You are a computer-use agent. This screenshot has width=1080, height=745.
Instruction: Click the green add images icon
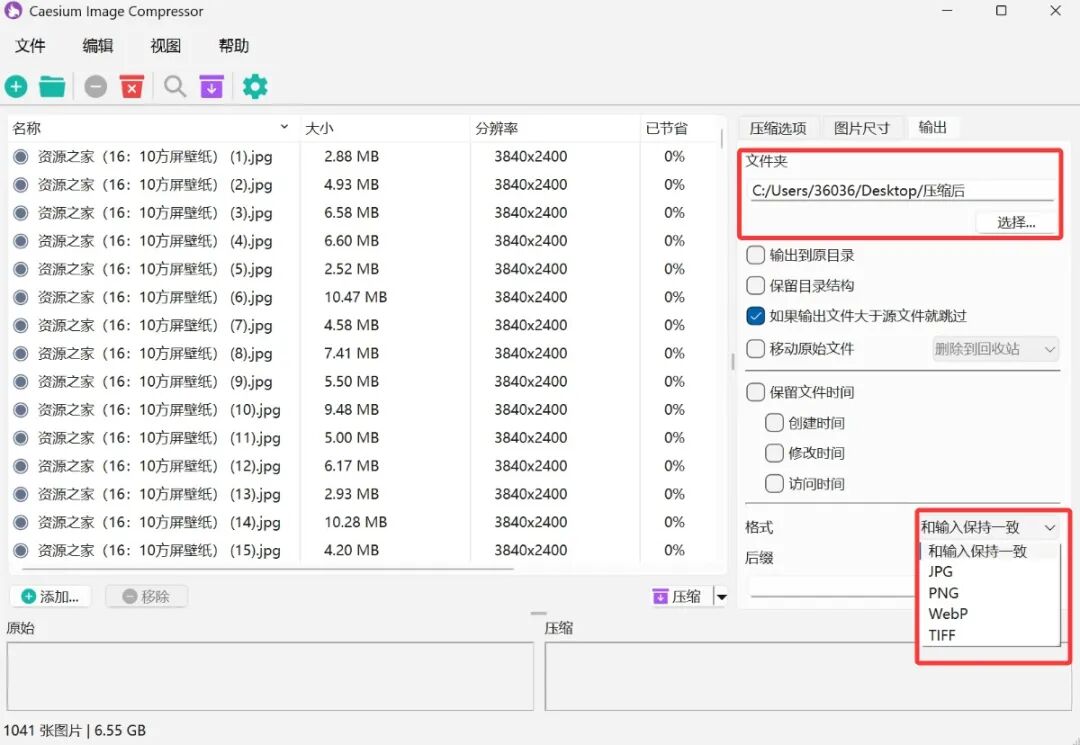click(x=16, y=87)
